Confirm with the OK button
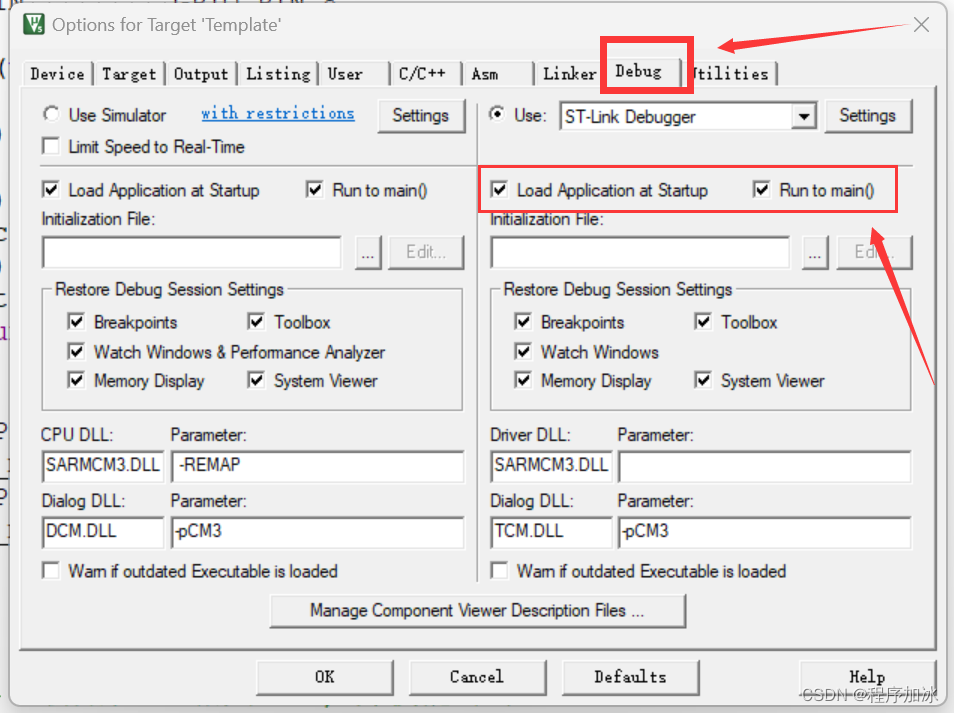This screenshot has height=713, width=954. 325,677
